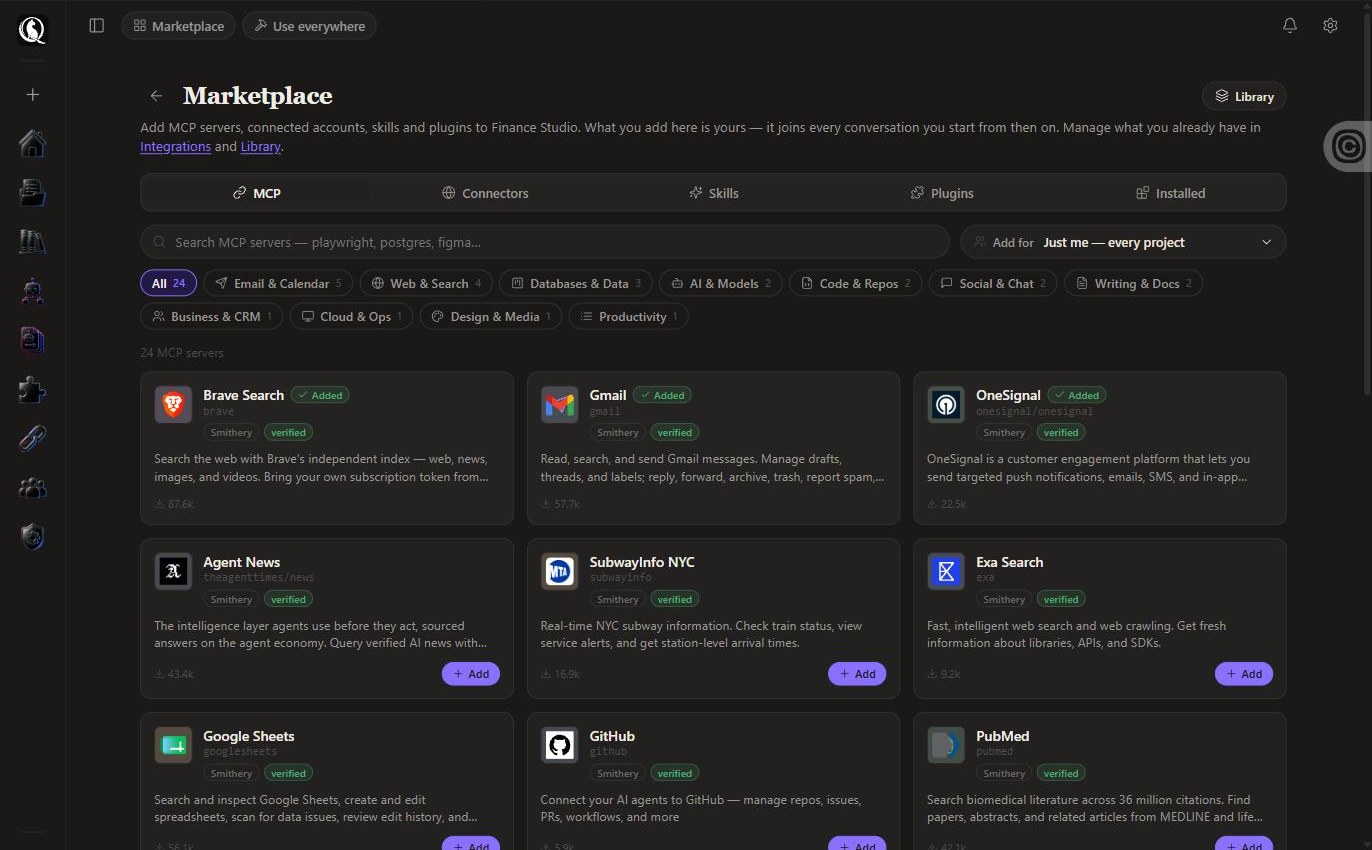Filter by Business & CRM category

[211, 316]
